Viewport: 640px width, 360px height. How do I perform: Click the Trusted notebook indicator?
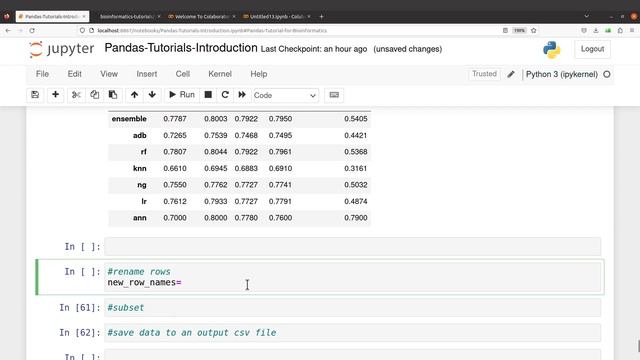pos(484,74)
